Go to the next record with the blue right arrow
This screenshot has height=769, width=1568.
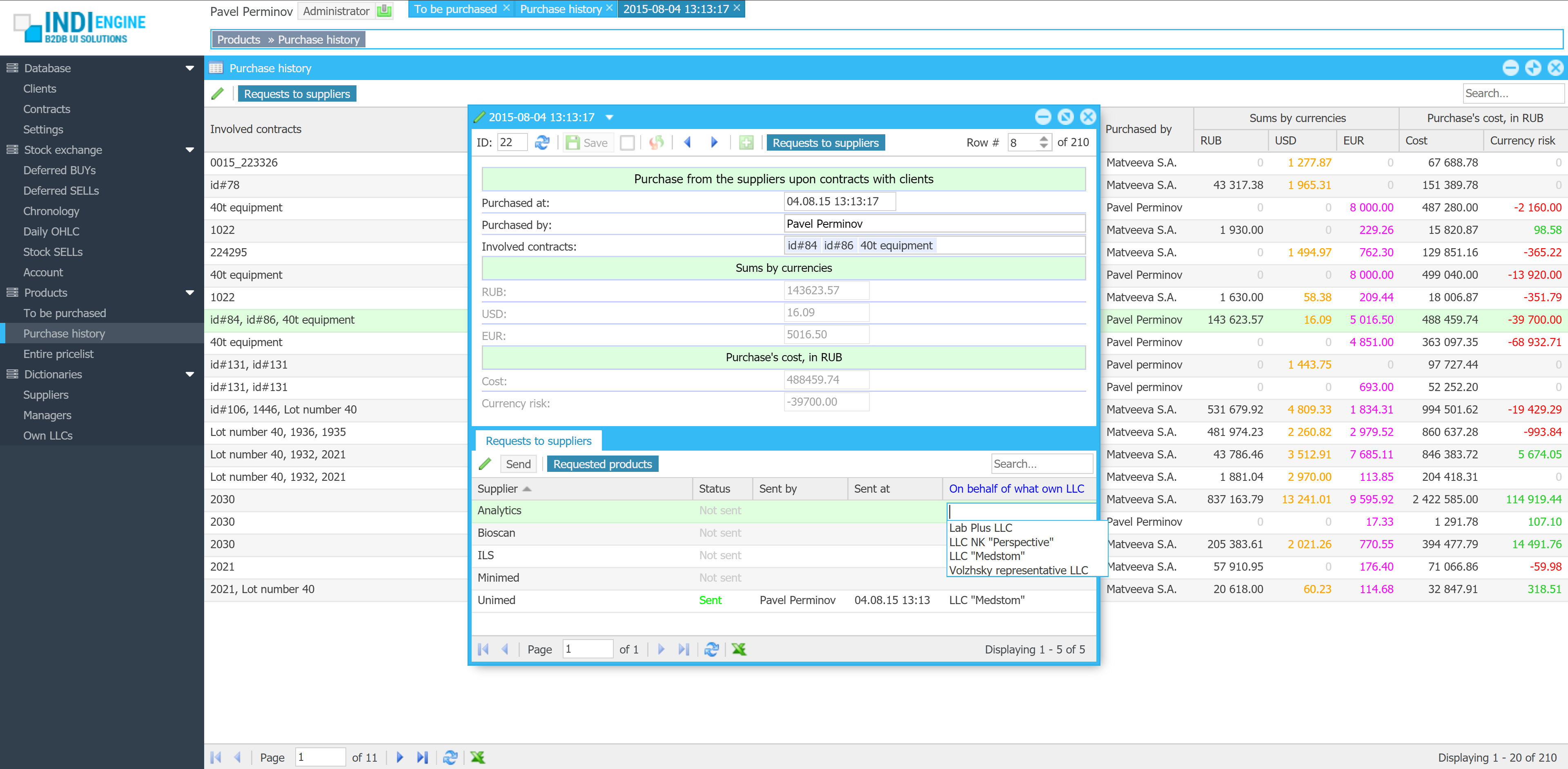pos(714,142)
